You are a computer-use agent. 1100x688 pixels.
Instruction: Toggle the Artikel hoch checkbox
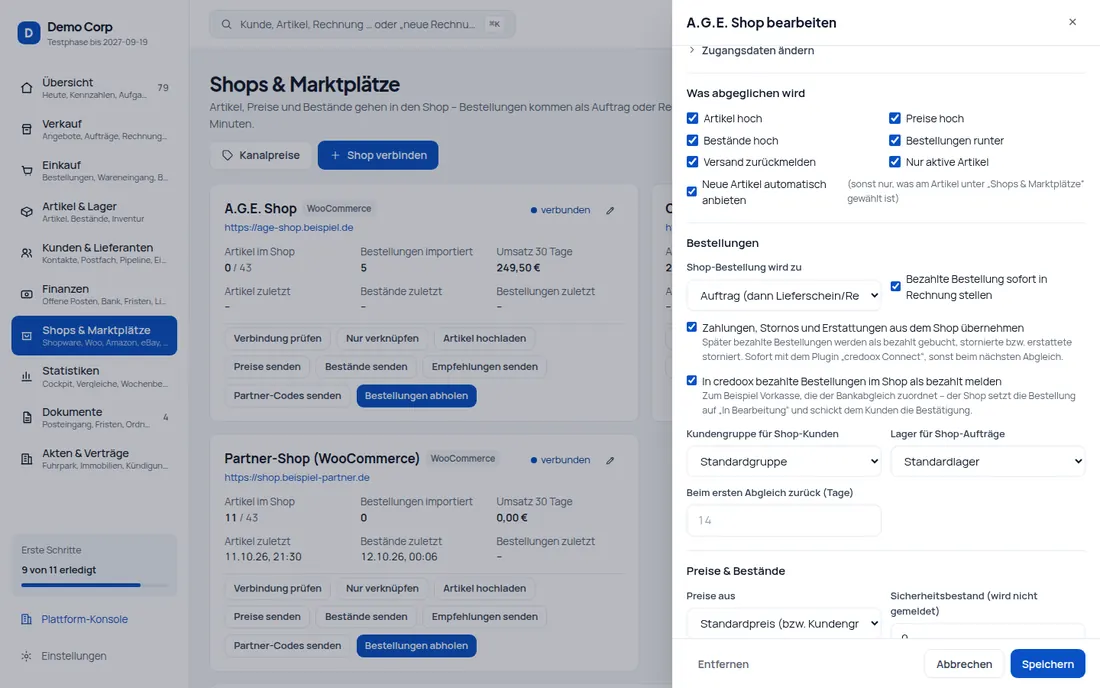coord(692,119)
